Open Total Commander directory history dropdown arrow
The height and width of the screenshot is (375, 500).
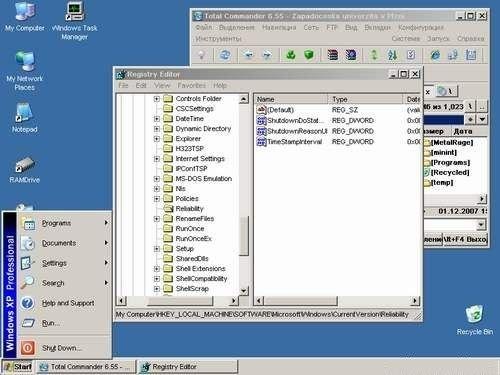pos(482,119)
